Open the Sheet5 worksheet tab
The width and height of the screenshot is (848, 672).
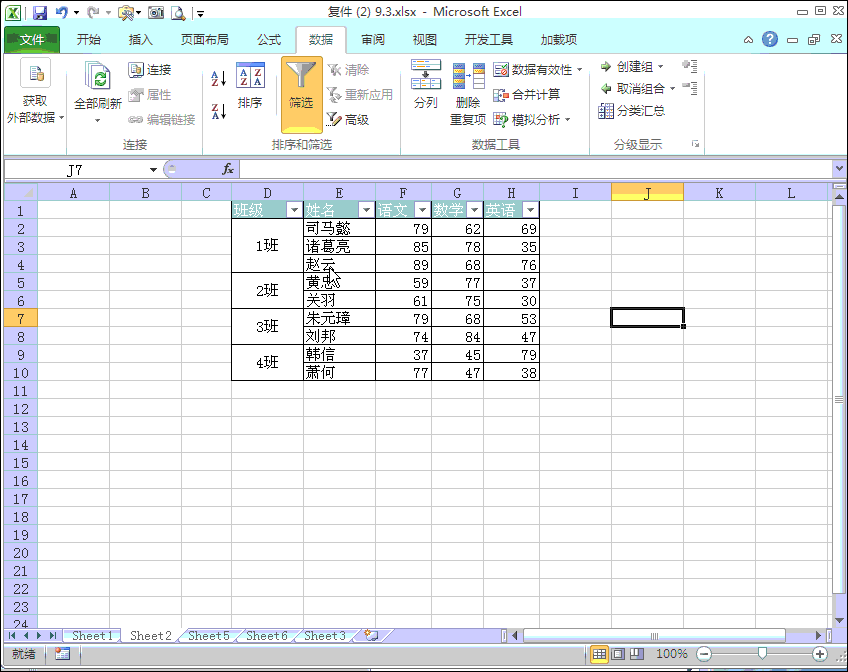[x=209, y=636]
